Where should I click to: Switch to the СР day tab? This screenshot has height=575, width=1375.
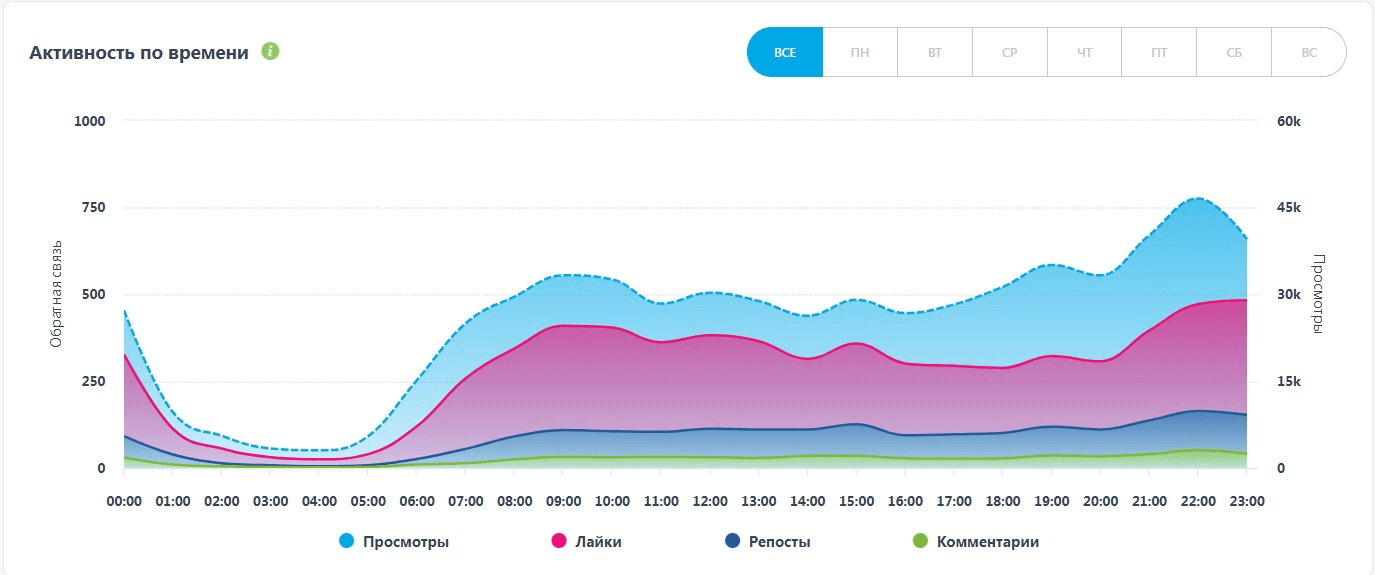(x=1010, y=52)
